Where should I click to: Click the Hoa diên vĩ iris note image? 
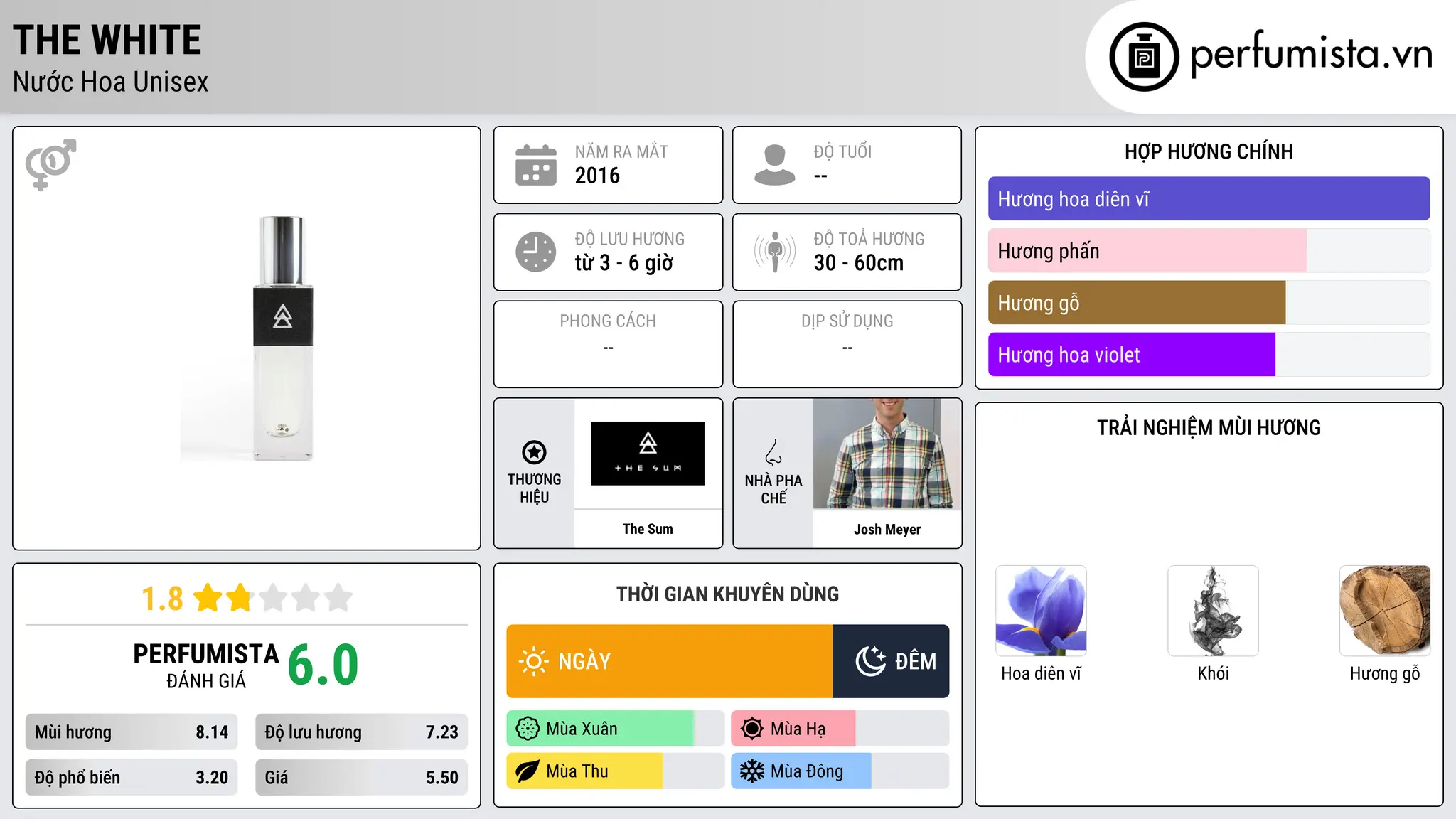coord(1041,611)
